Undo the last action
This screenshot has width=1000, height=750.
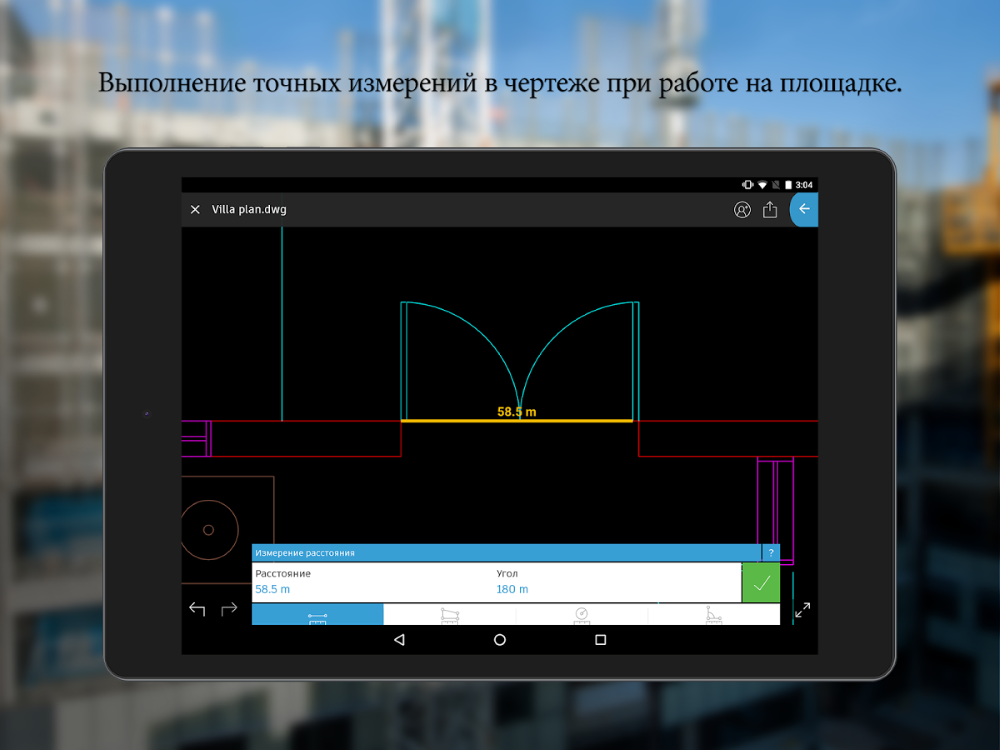click(x=197, y=608)
